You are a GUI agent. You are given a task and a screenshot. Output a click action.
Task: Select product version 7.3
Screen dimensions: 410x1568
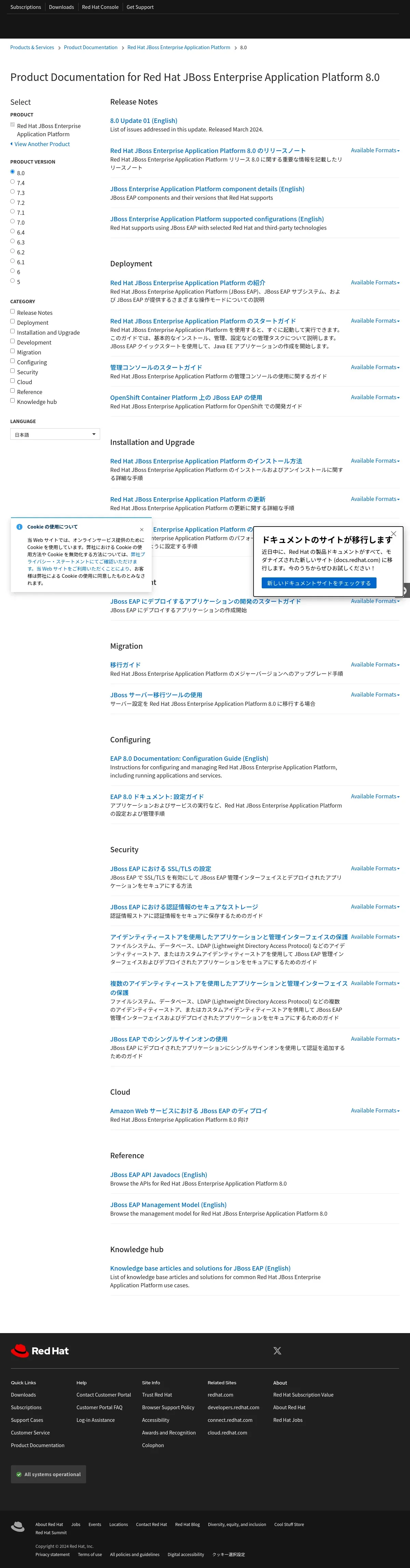(12, 191)
